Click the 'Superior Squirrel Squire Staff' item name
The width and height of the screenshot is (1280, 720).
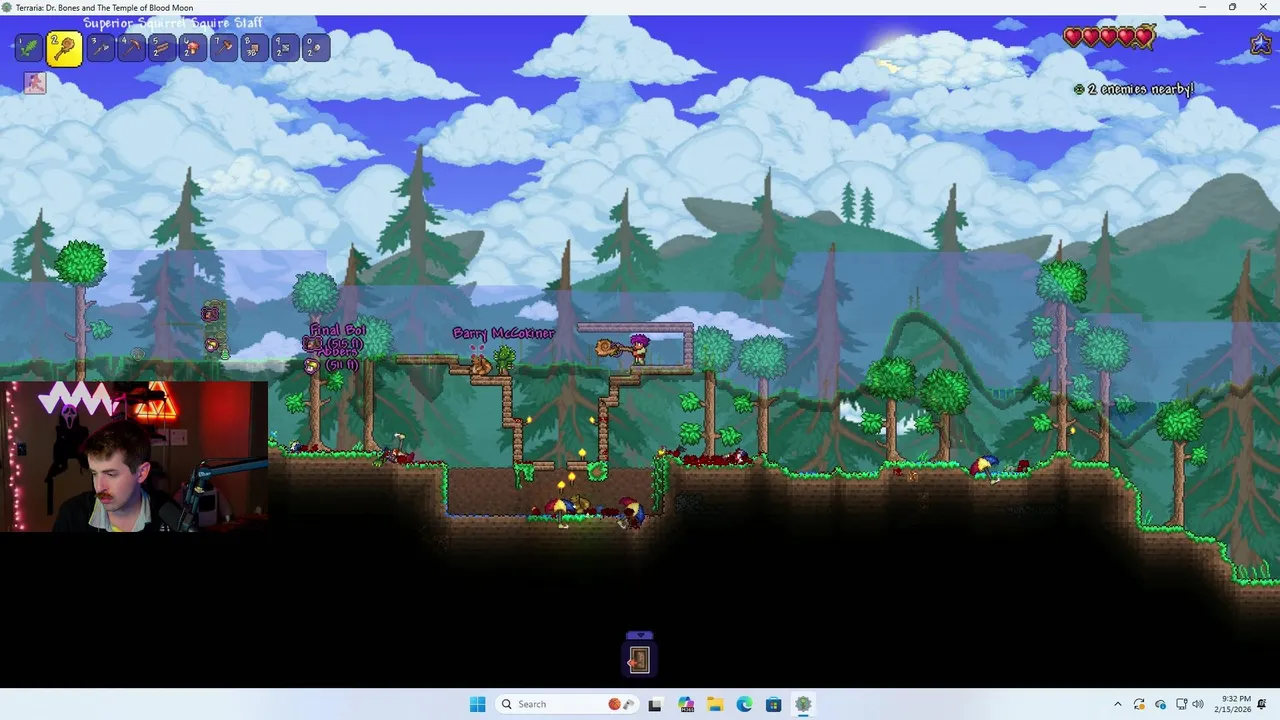coord(173,23)
